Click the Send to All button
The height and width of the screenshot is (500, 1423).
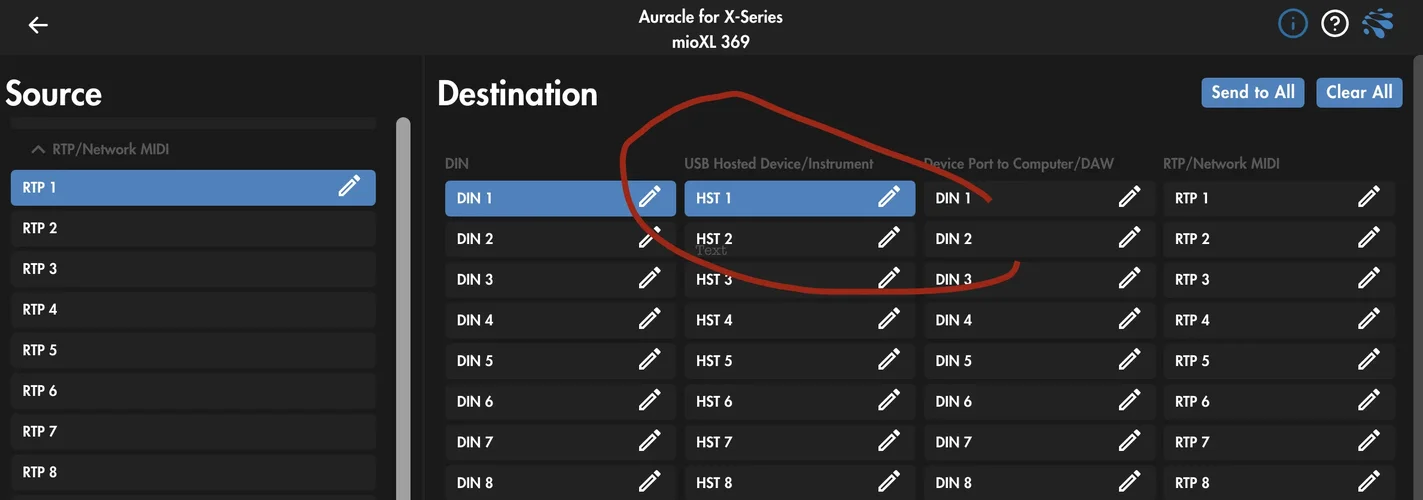click(1252, 92)
